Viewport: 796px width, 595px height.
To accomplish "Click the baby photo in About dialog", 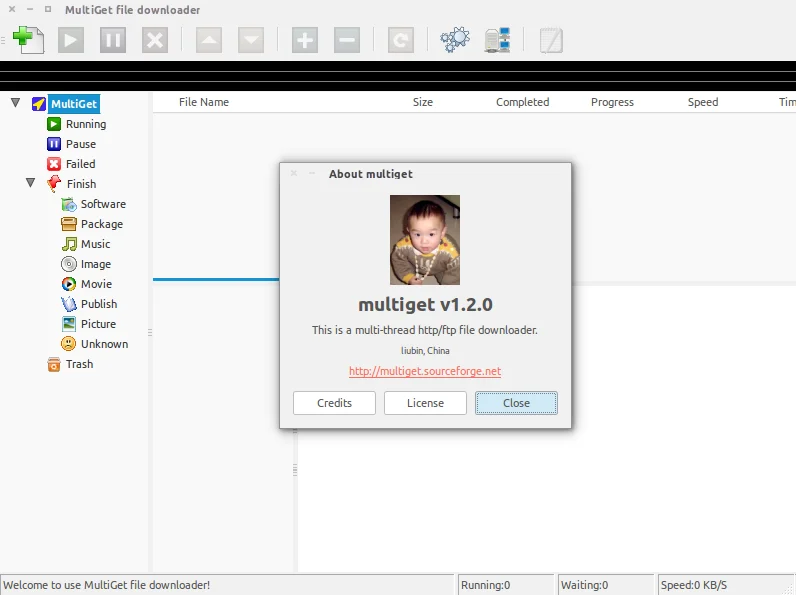I will tap(425, 240).
